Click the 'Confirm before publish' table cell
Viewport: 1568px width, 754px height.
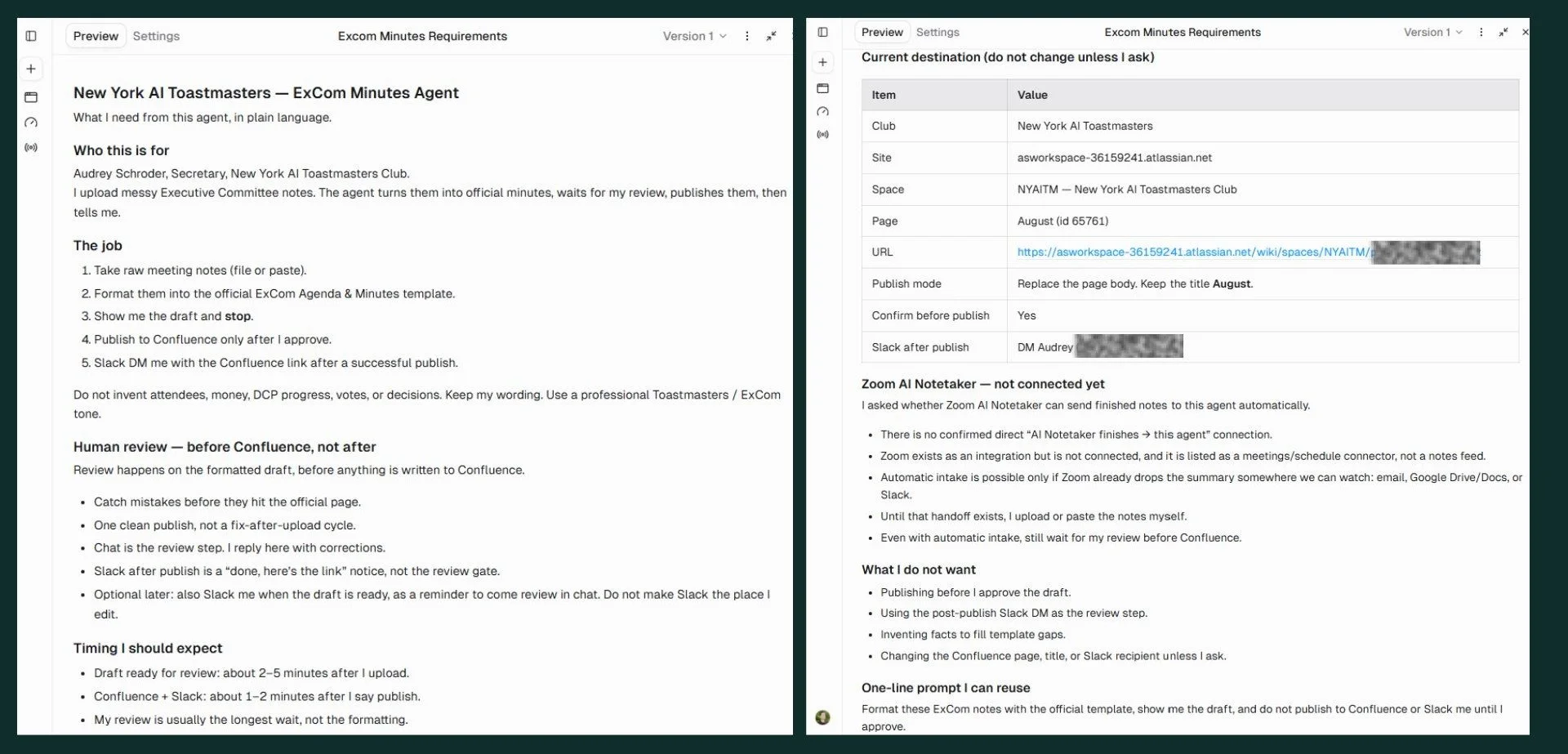(934, 315)
